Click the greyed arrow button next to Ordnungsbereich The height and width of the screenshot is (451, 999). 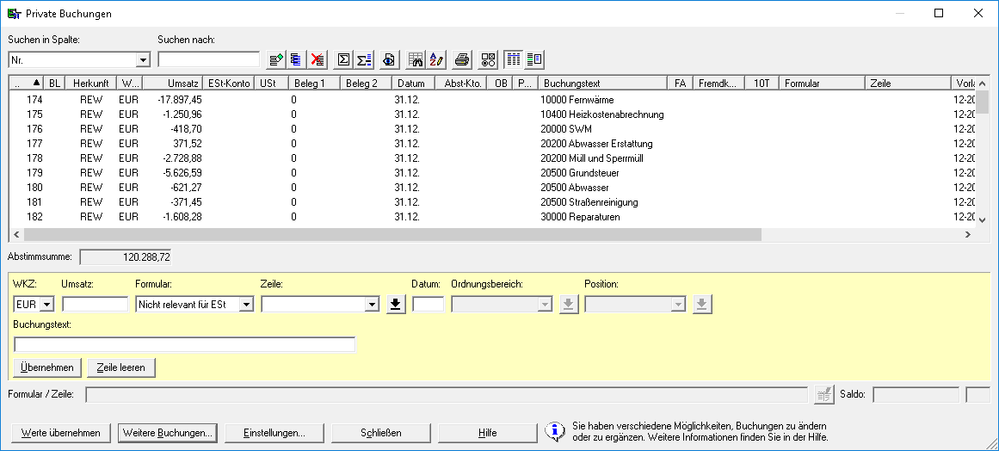[x=568, y=304]
